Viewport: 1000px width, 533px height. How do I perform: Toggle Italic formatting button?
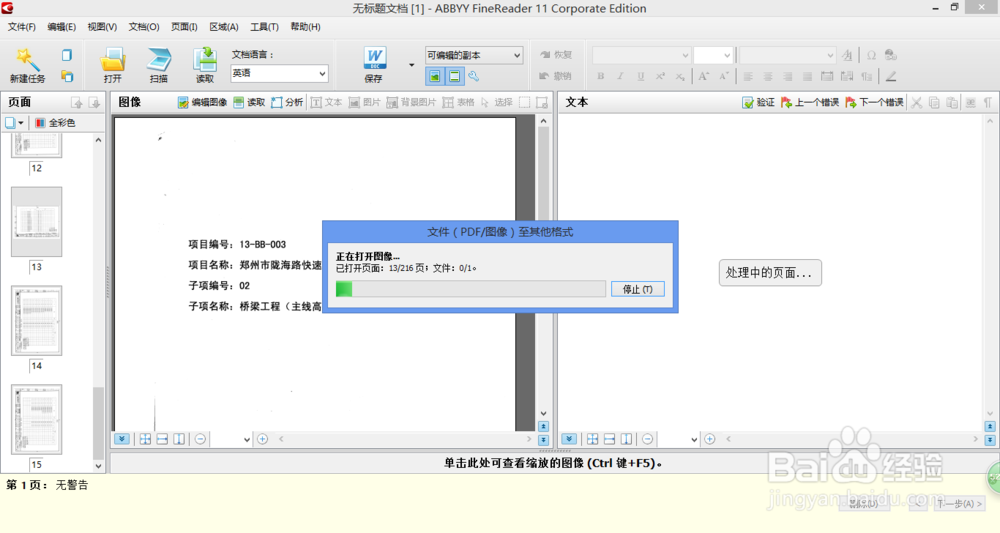click(x=620, y=76)
